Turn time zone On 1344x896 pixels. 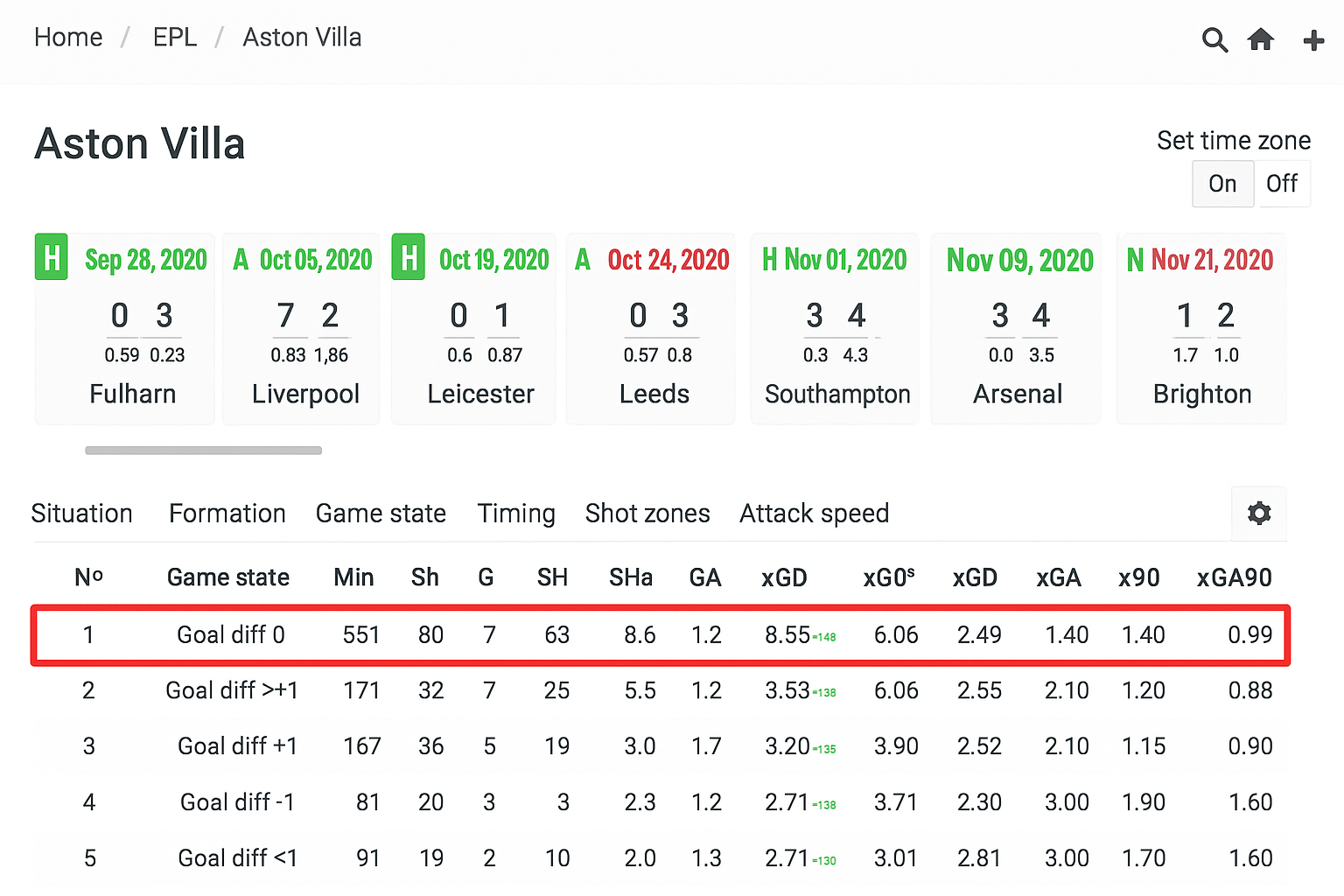(1222, 184)
